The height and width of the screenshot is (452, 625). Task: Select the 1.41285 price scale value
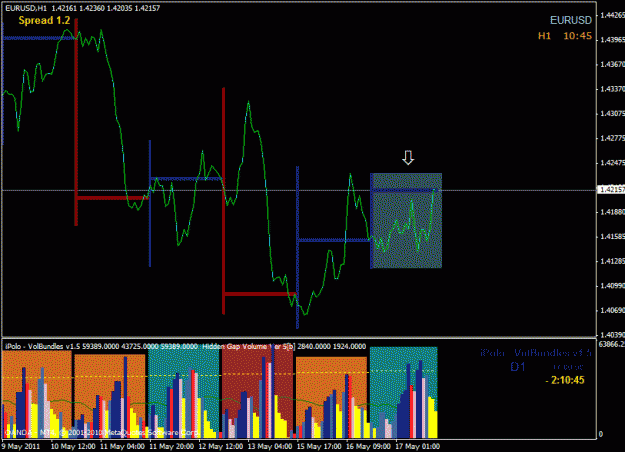point(612,261)
